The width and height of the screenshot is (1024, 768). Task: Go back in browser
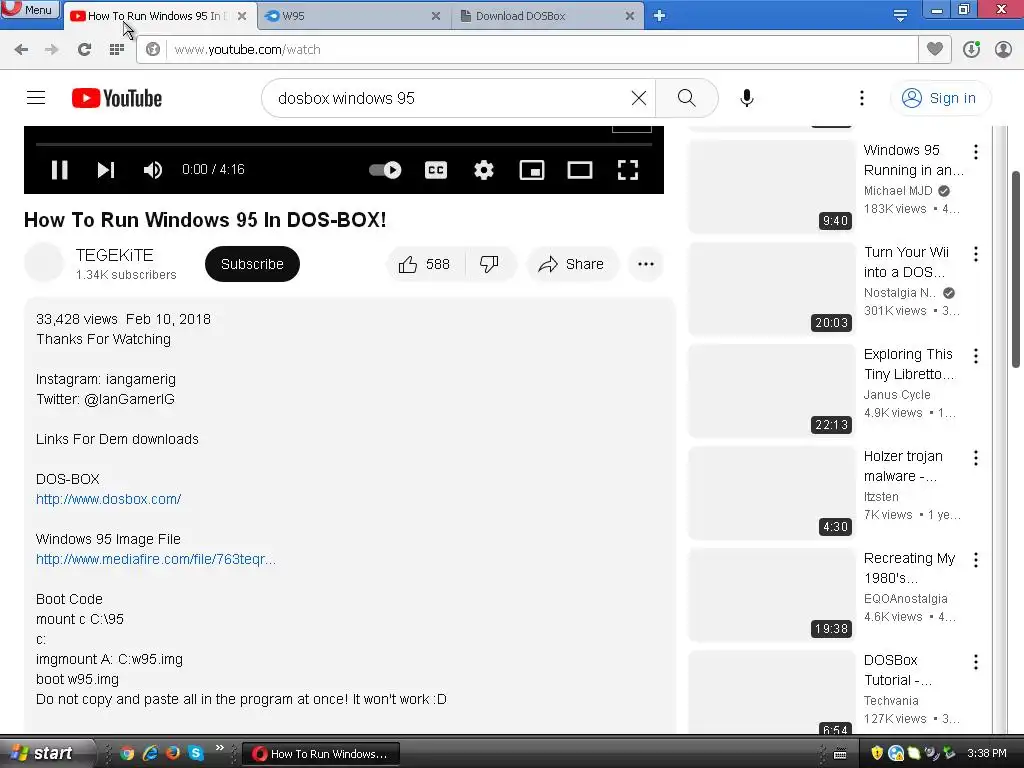click(x=21, y=50)
